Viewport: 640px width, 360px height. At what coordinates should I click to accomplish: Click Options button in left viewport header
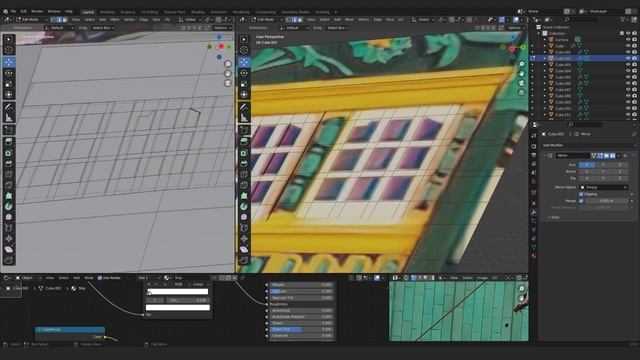pyautogui.click(x=222, y=28)
